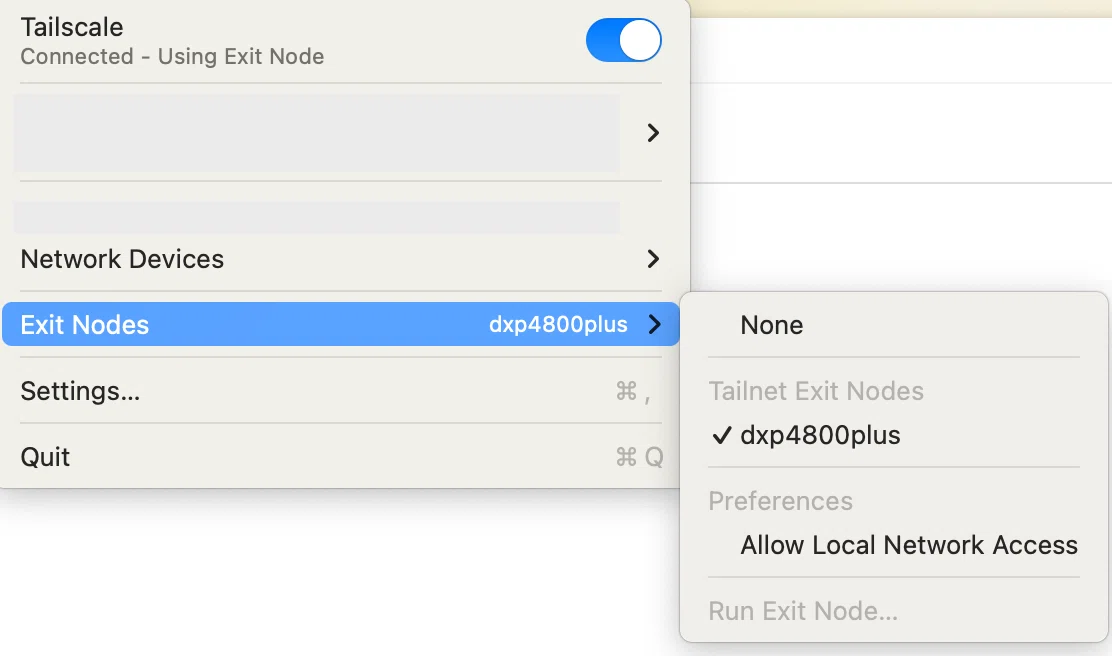Enable Allow Local Network Access
The image size is (1112, 656).
click(x=894, y=545)
